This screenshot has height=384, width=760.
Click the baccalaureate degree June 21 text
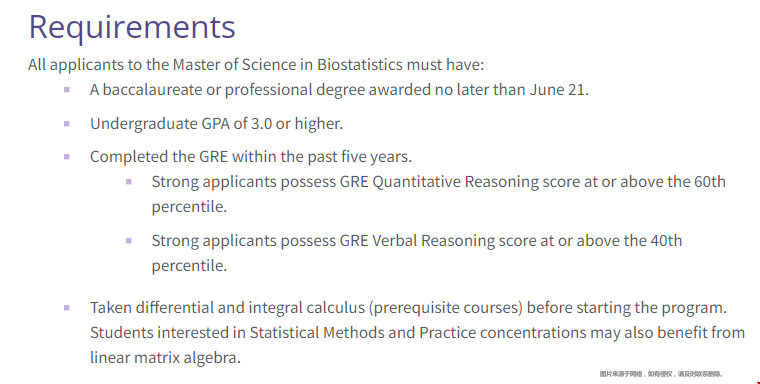(339, 90)
